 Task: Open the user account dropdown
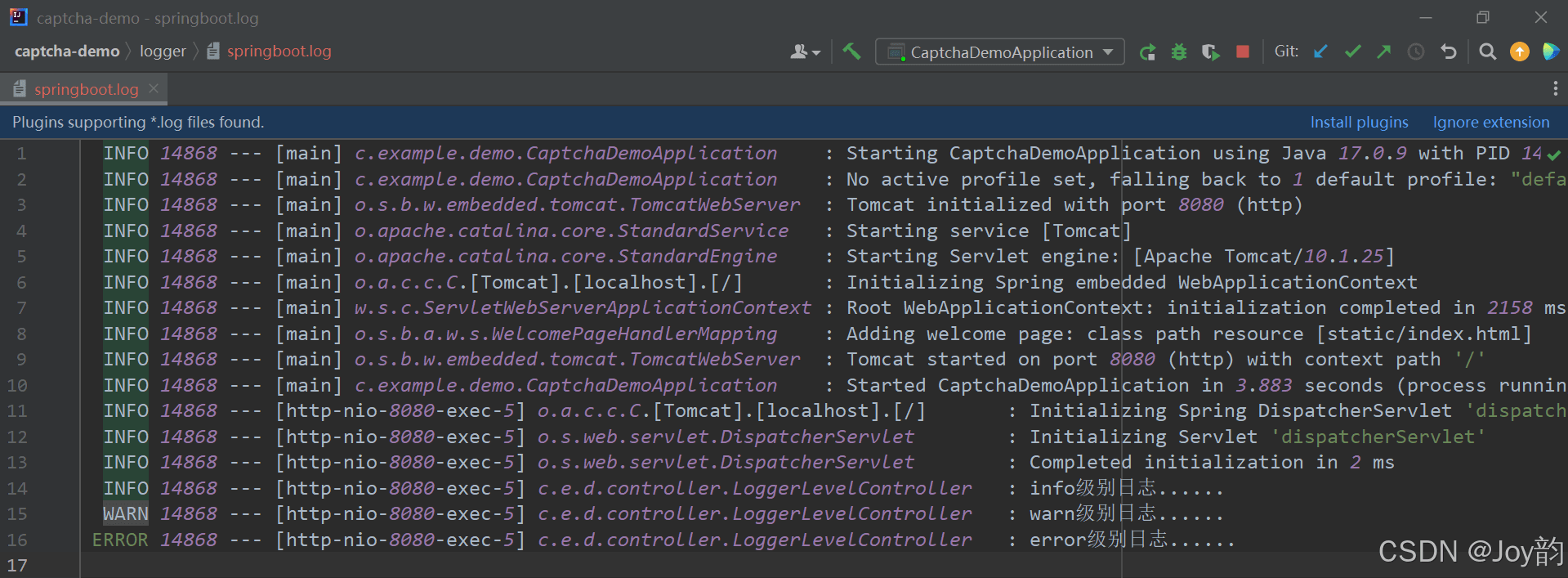[805, 52]
